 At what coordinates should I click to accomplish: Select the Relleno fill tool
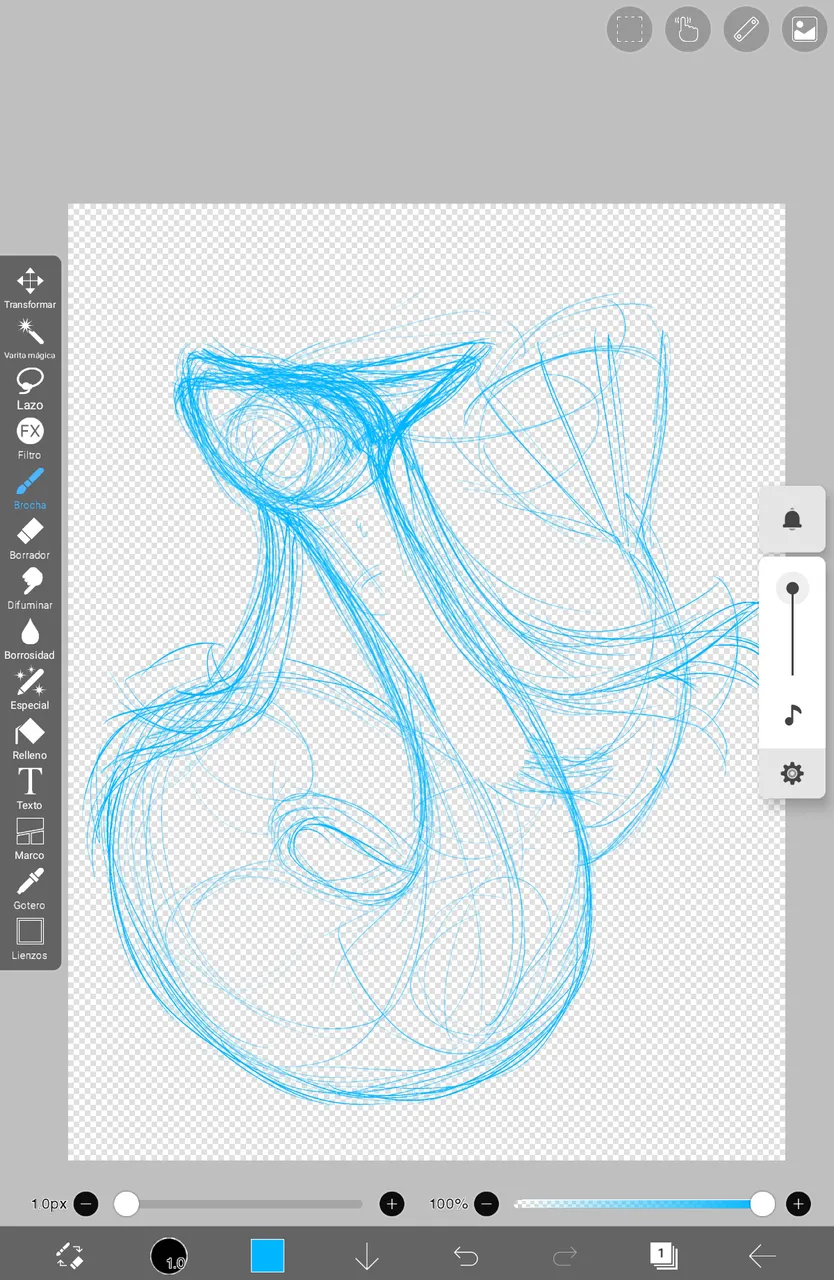(30, 739)
